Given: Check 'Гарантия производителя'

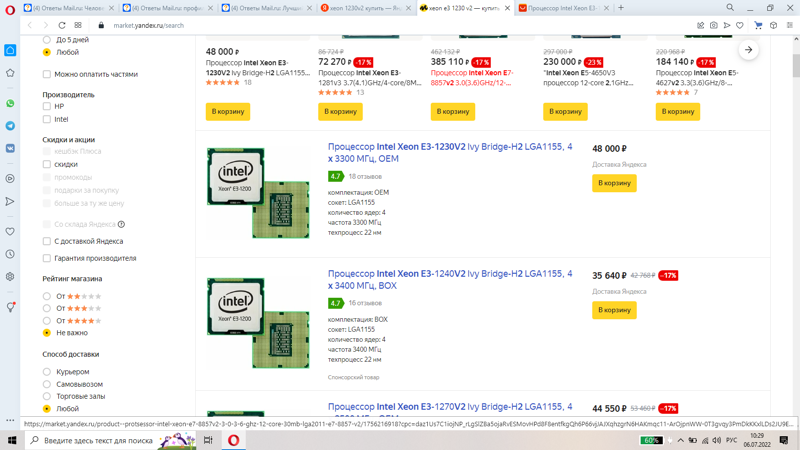Looking at the screenshot, I should click(x=46, y=258).
